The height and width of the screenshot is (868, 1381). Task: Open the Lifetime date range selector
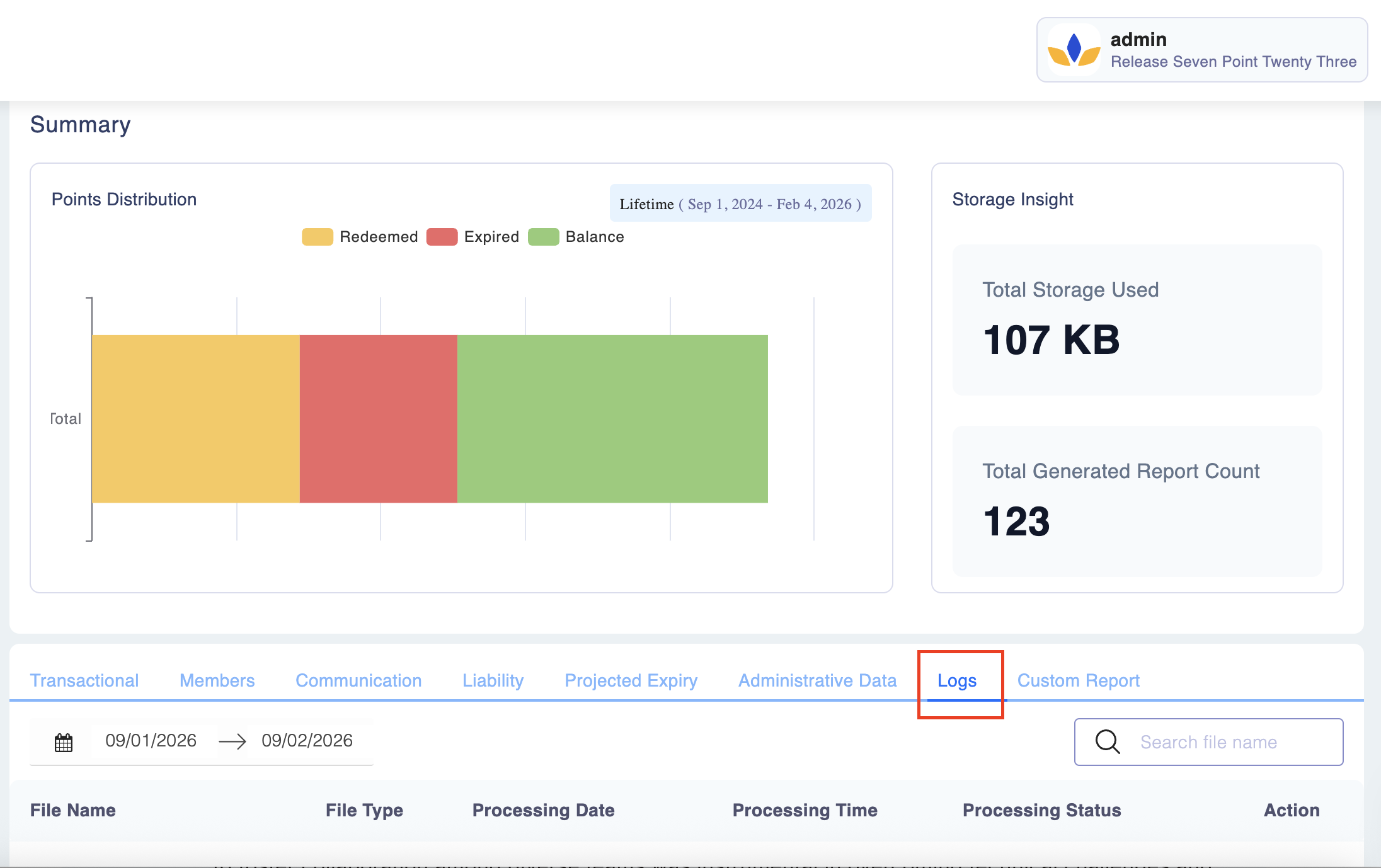740,203
